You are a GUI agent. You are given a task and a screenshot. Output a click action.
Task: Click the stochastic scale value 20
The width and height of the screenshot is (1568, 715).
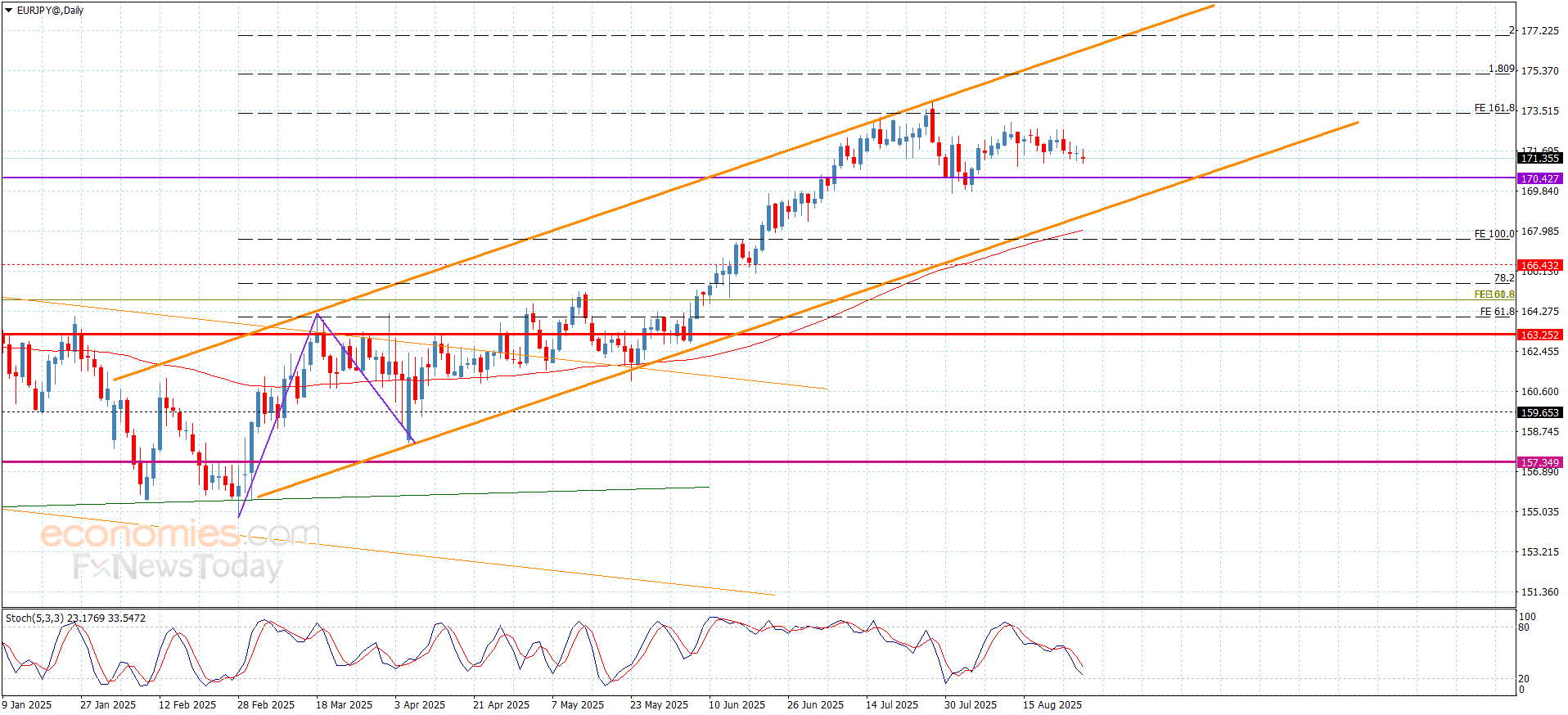pyautogui.click(x=1524, y=679)
